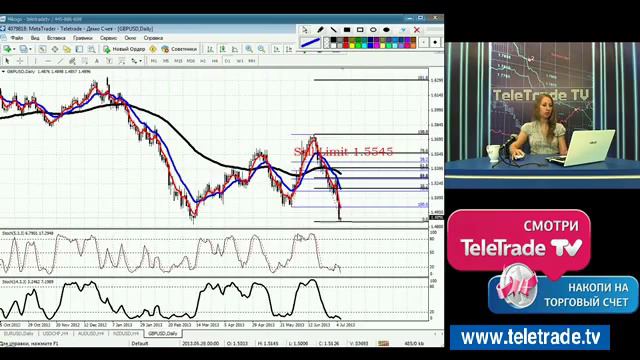This screenshot has width=640, height=360.
Task: Toggle the Navigator folder icon
Action: 67,49
